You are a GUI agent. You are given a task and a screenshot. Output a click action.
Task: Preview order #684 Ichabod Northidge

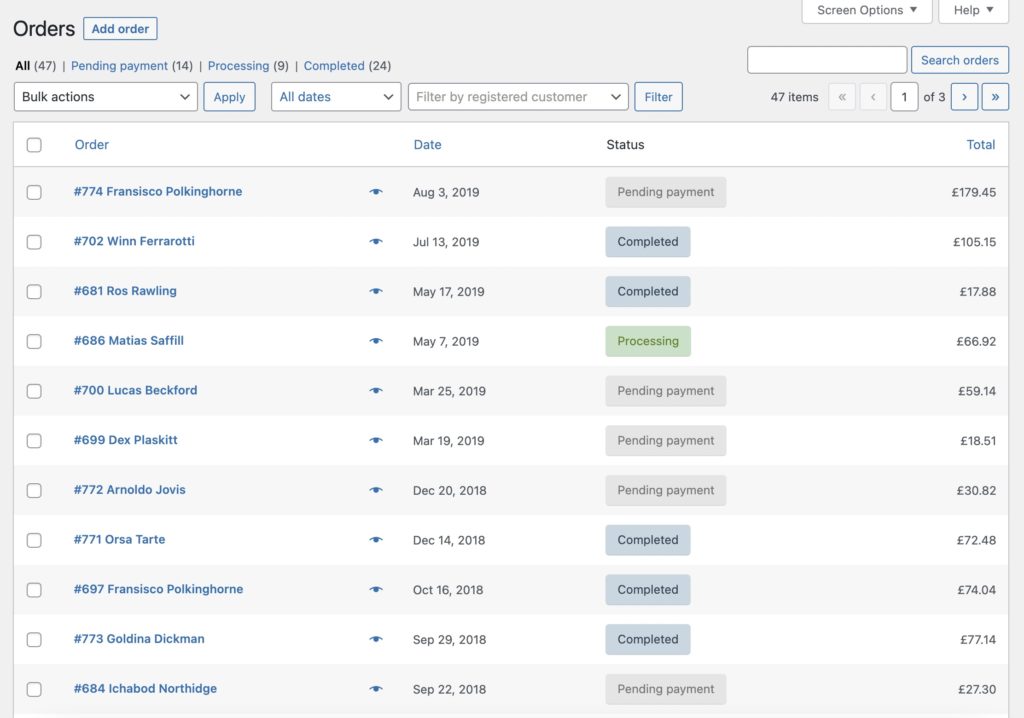[x=375, y=688]
